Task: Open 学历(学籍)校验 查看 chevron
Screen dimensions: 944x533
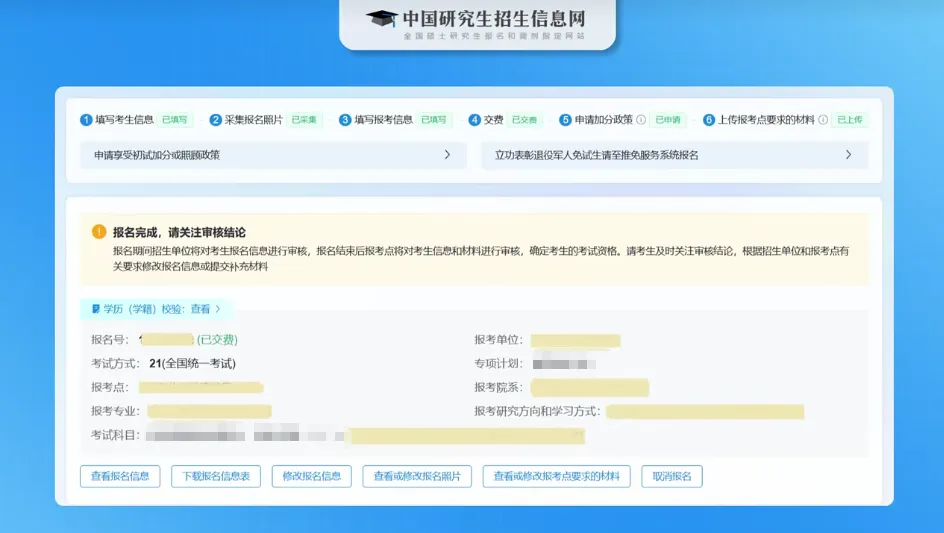Action: [218, 309]
